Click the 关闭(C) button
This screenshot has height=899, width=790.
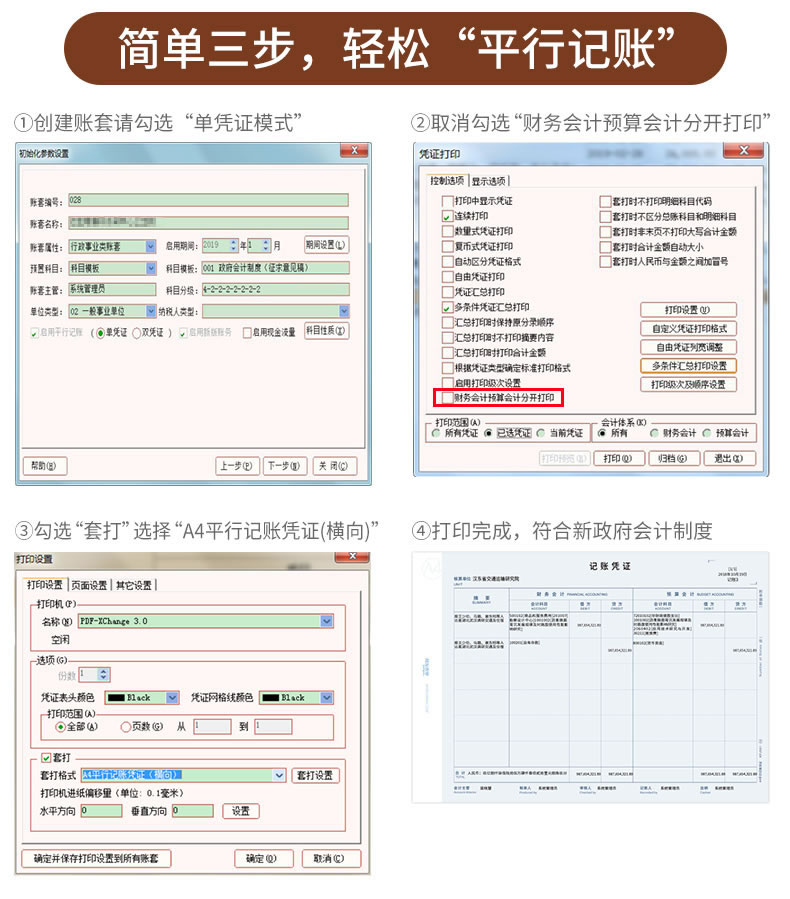pos(334,466)
